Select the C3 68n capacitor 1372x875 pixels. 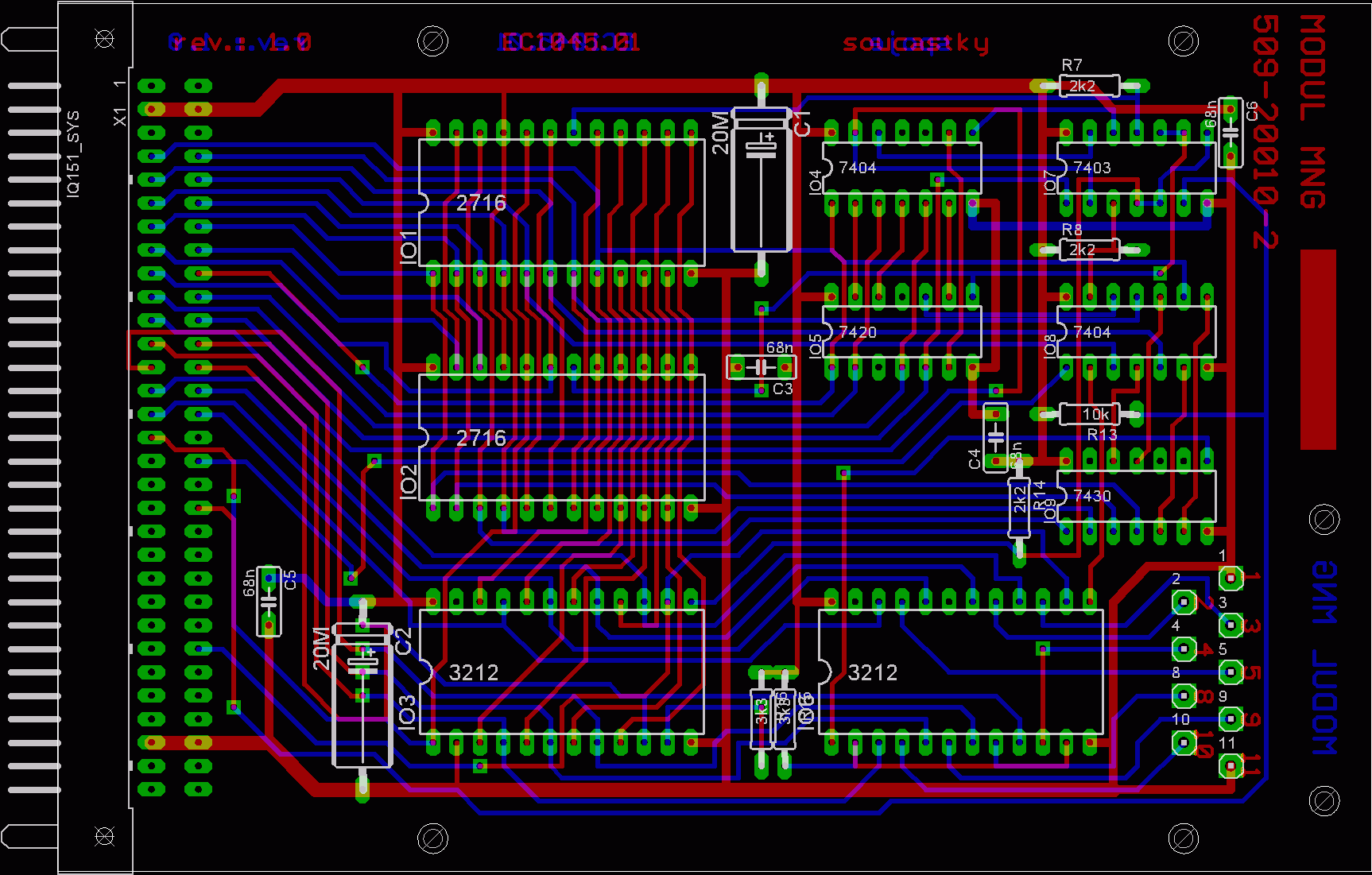(x=761, y=367)
